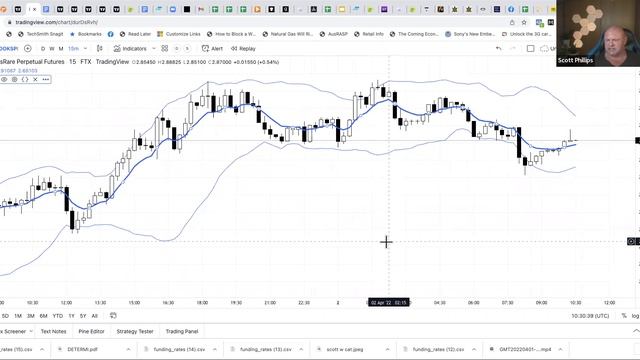Open the Trading Panel tab
Image resolution: width=640 pixels, height=360 pixels.
[182, 331]
